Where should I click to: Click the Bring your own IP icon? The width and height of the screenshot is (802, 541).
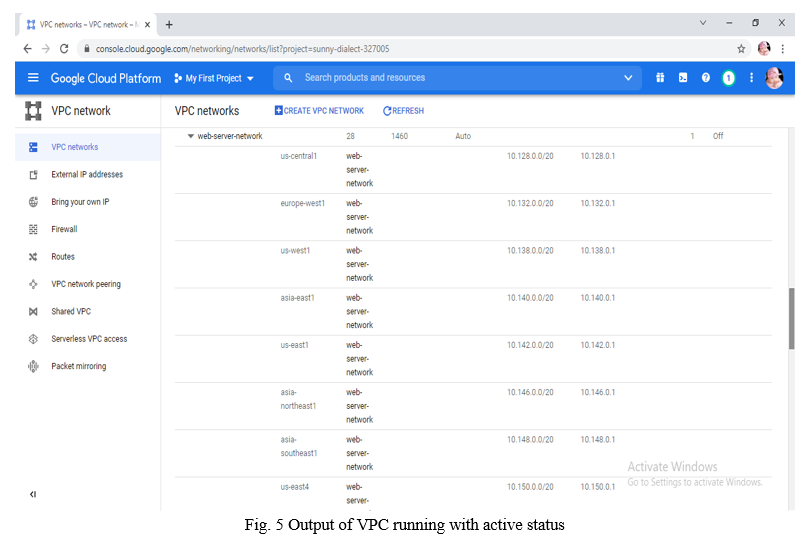33,202
